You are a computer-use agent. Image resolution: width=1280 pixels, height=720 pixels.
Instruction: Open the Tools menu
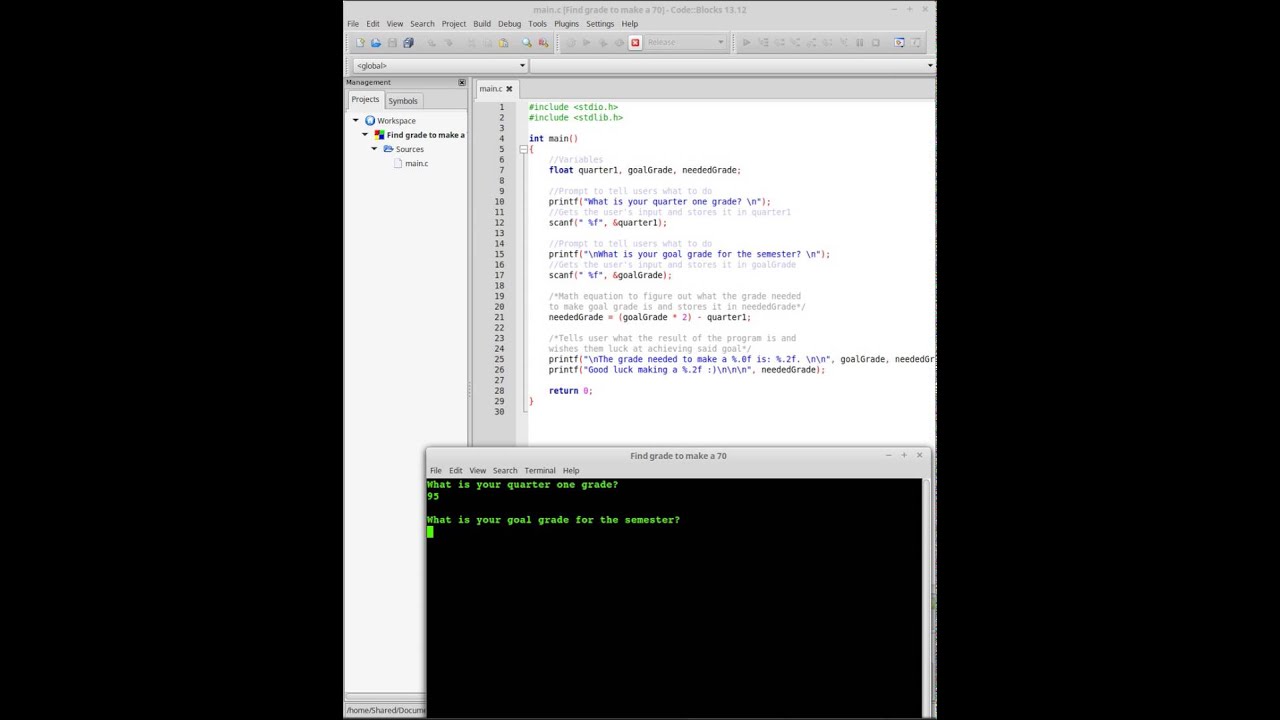coord(538,24)
